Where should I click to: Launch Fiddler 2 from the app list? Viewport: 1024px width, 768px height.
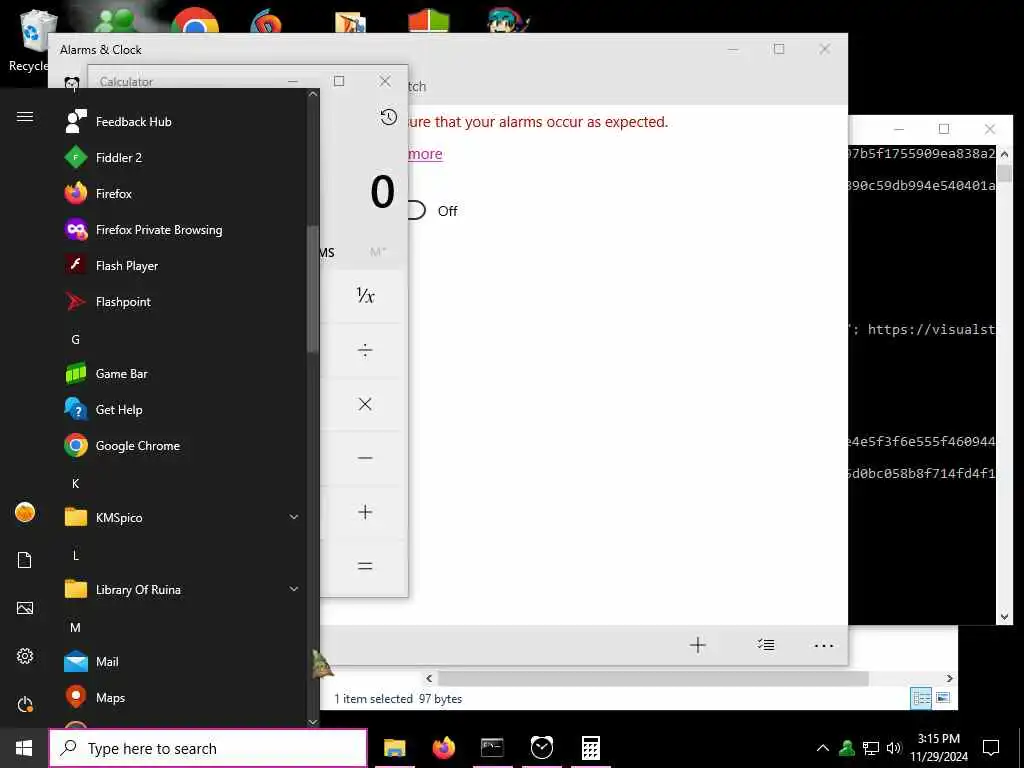click(183, 157)
